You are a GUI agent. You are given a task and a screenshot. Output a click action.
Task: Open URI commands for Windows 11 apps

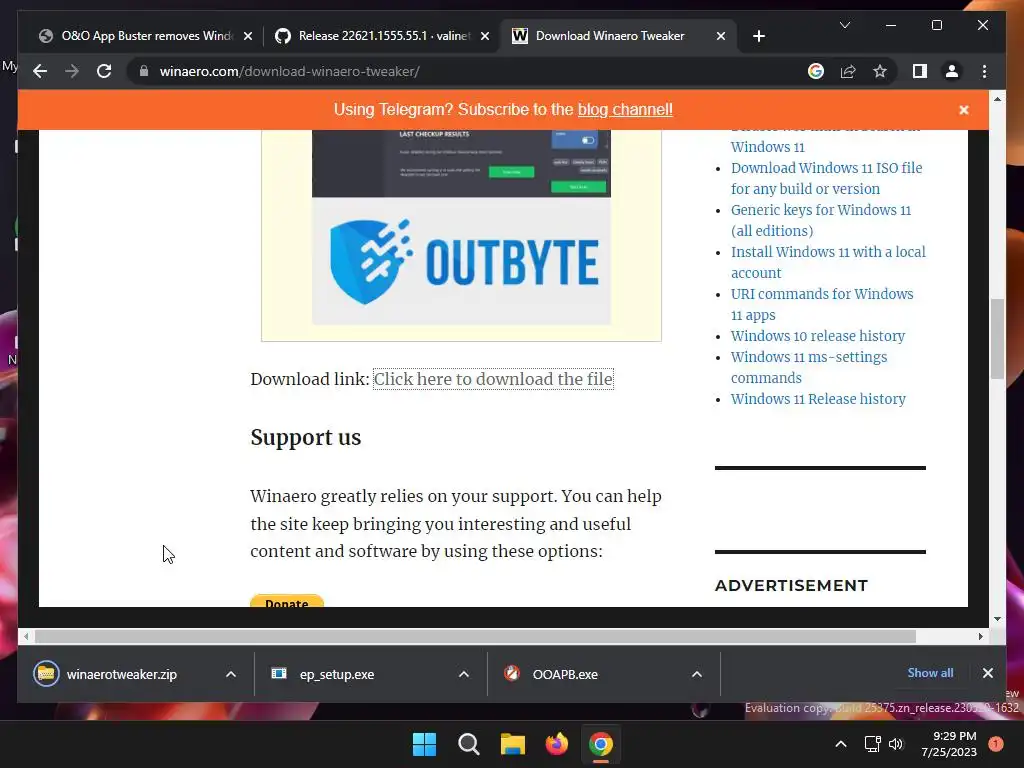click(822, 304)
